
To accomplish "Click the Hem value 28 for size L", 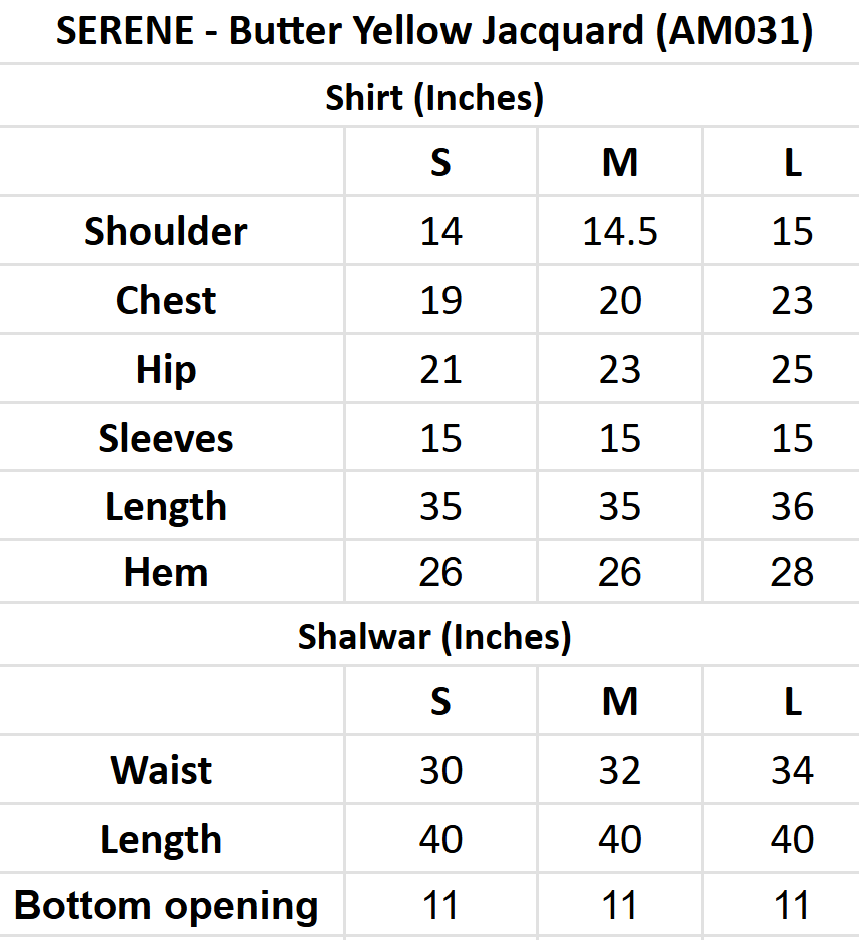I will 792,573.
